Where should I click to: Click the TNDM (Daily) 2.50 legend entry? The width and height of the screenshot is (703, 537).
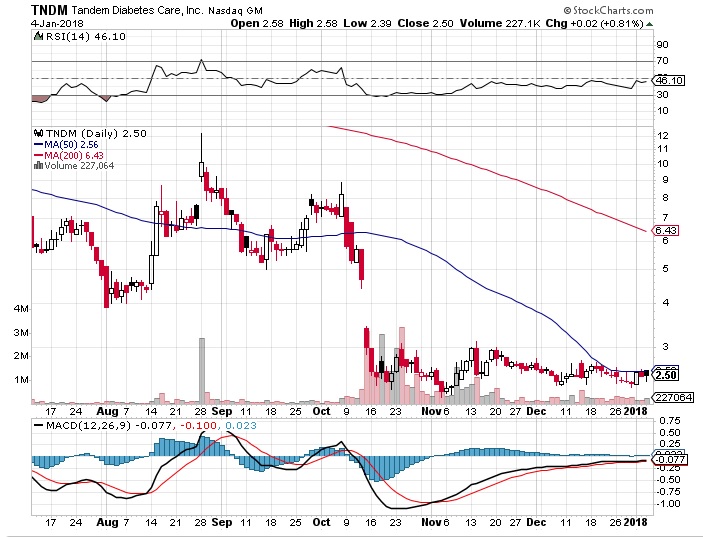(95, 134)
